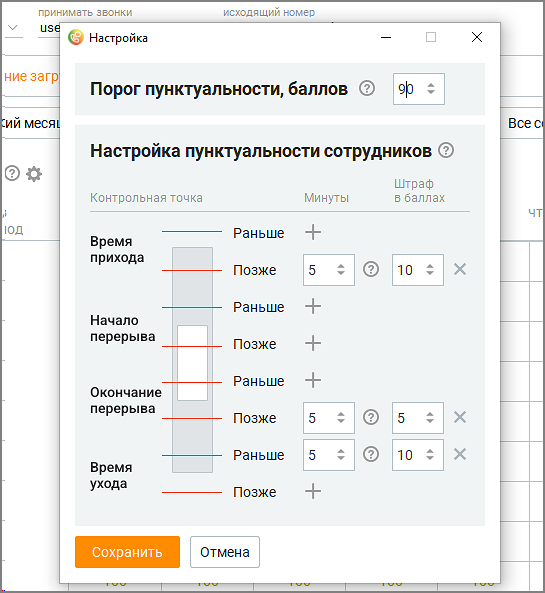Click the Контрольная точка column header
Screen dimensions: 545x593
pyautogui.click(x=146, y=198)
